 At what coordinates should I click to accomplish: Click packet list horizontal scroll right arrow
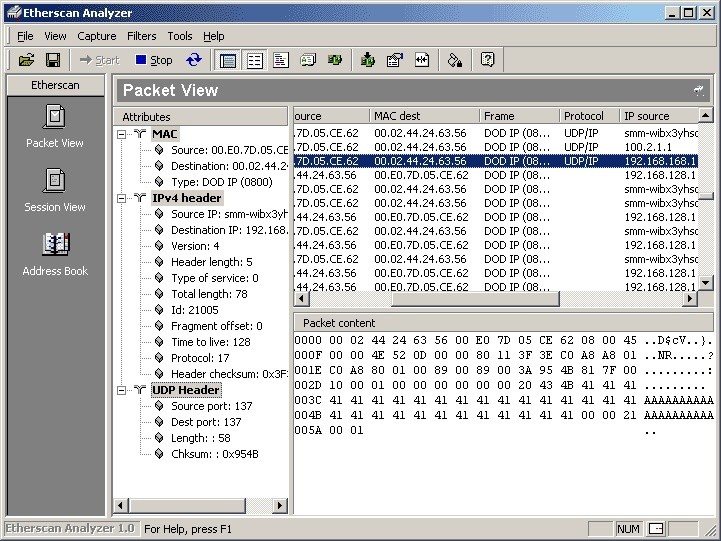(x=690, y=299)
